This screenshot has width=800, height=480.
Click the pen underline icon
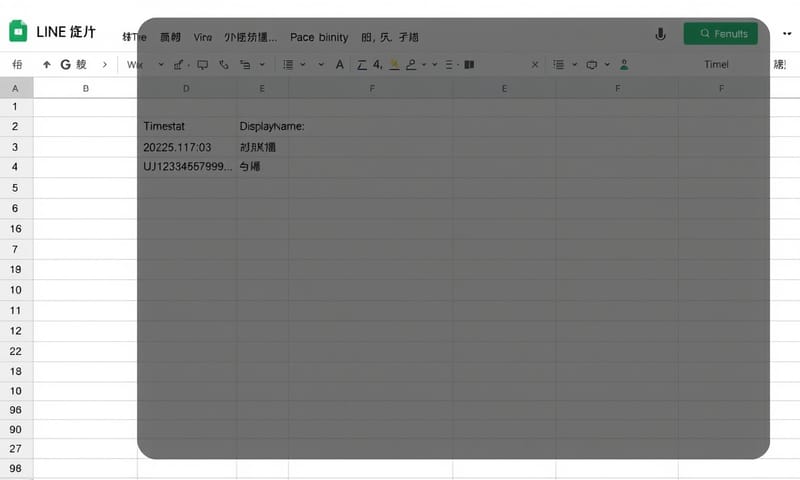(411, 65)
